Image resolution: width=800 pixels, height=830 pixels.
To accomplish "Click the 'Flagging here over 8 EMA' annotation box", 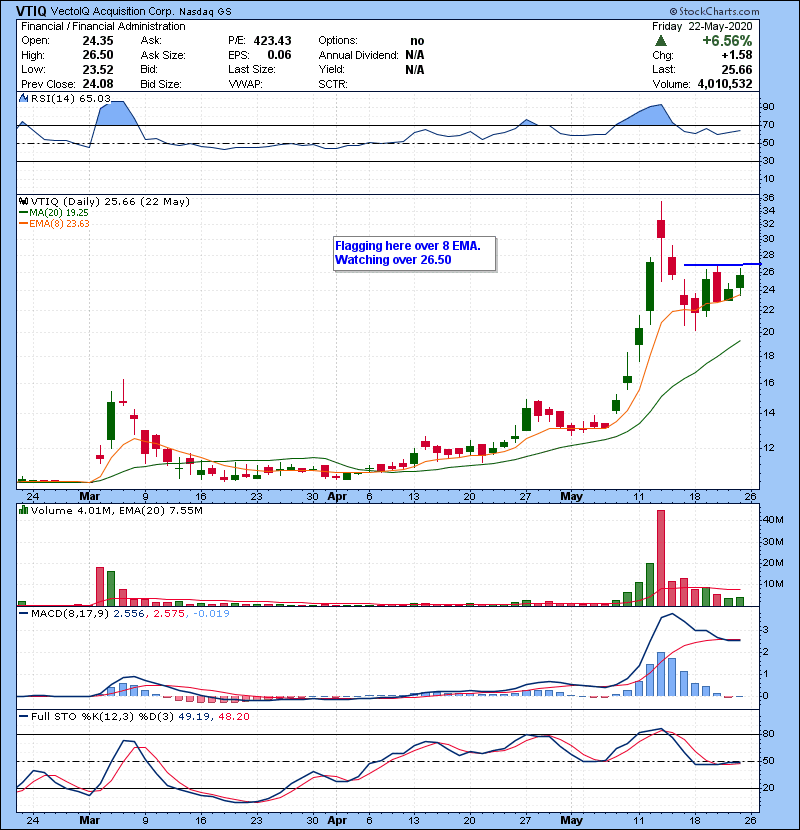I will pos(414,253).
